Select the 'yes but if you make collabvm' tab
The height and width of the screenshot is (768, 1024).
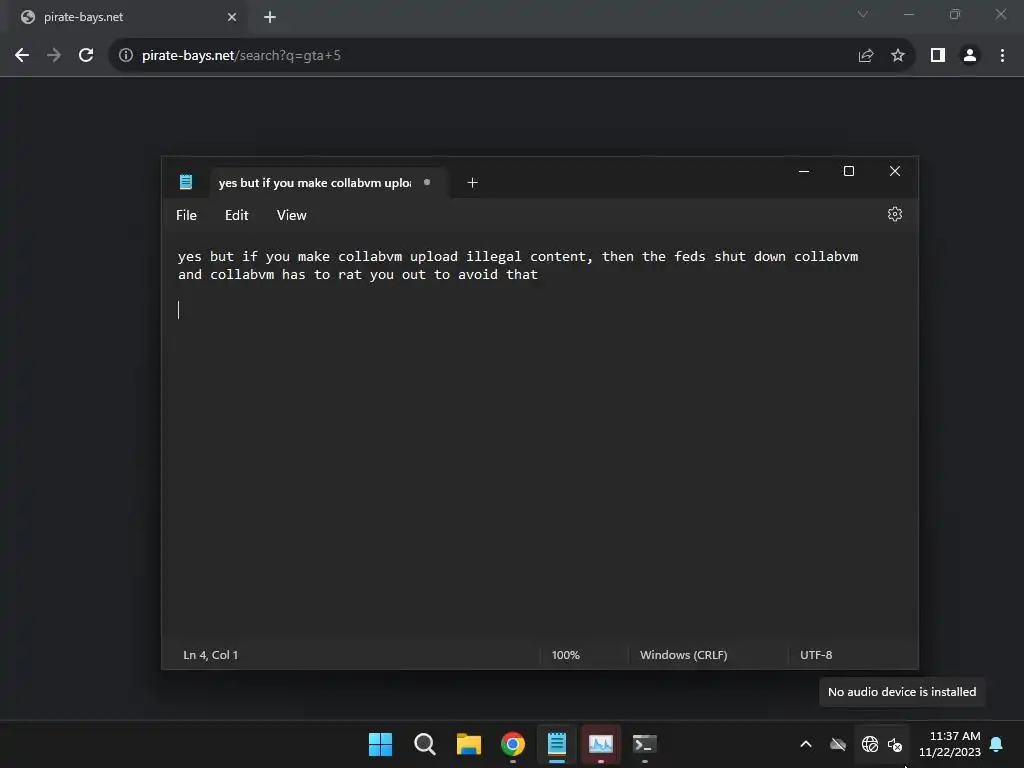(328, 183)
